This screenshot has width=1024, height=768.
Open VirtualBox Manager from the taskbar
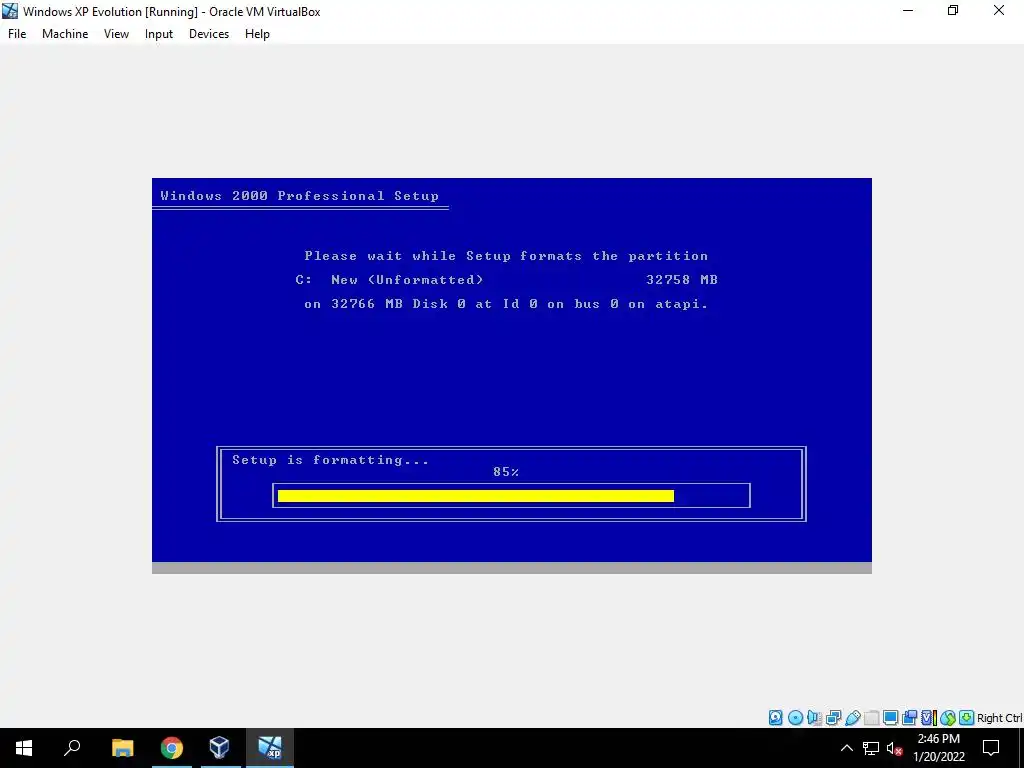coord(219,748)
